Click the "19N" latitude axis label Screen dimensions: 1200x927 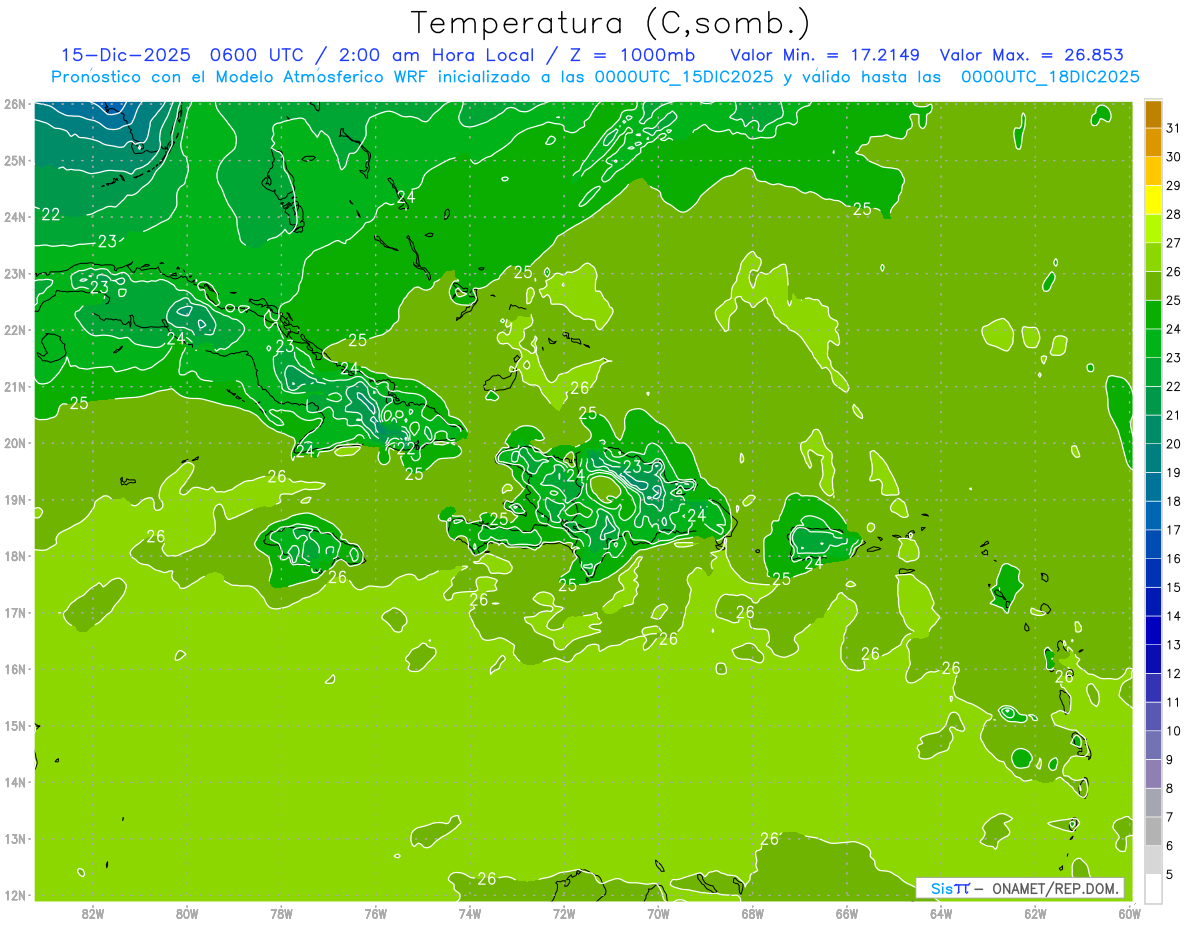tap(15, 500)
